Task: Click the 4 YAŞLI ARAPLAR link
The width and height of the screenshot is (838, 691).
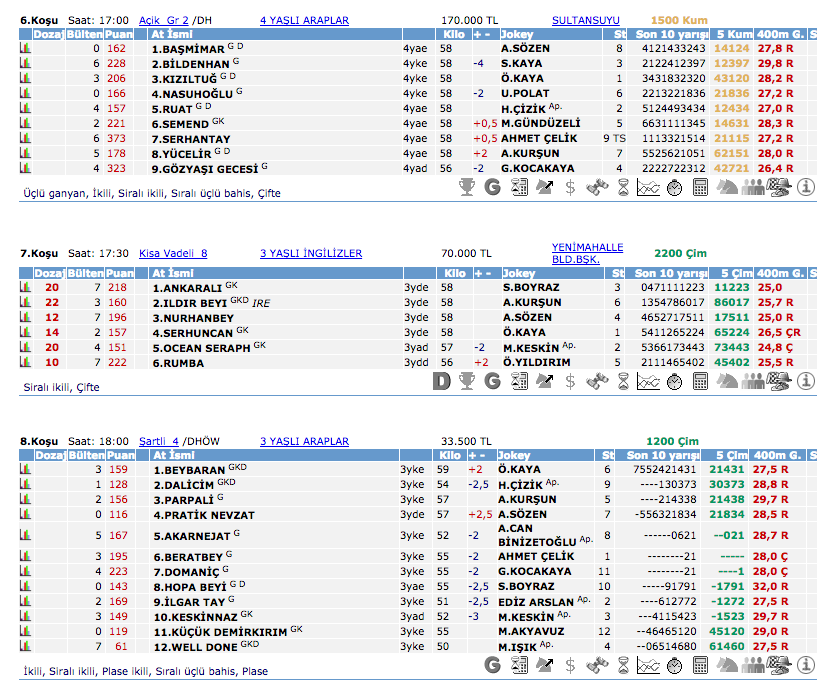Action: (304, 19)
